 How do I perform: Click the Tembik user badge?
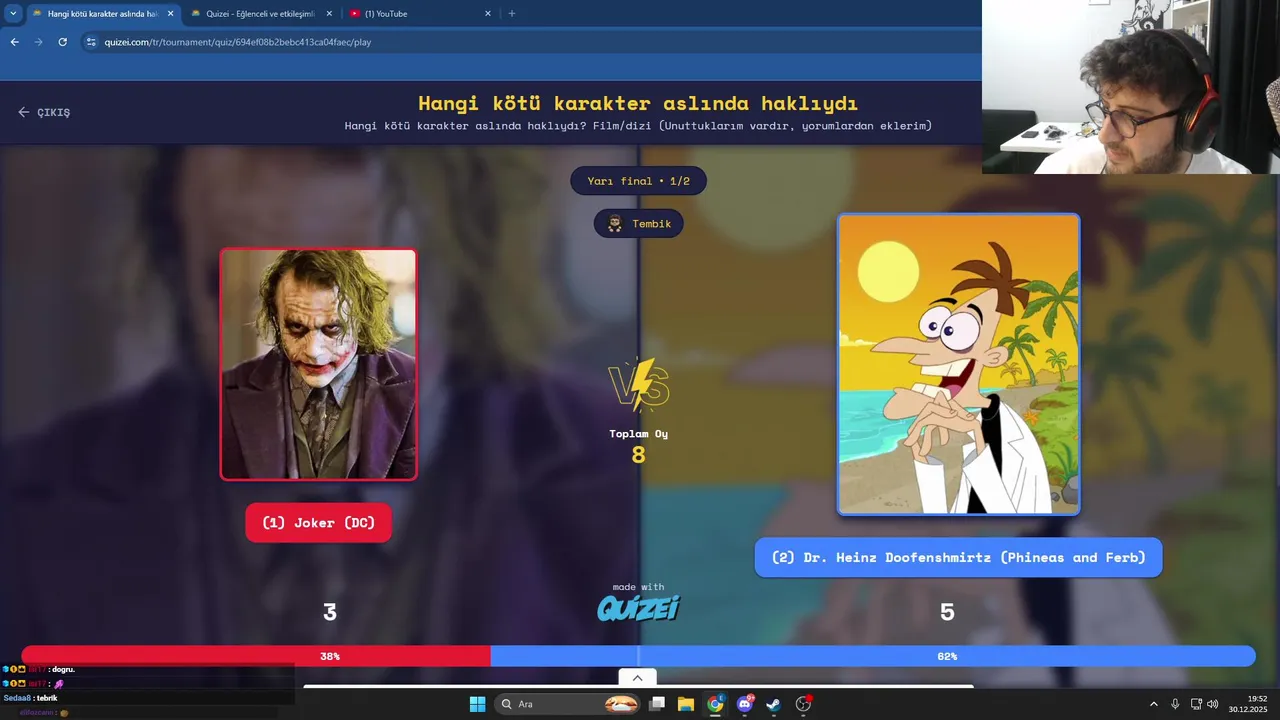tap(638, 224)
